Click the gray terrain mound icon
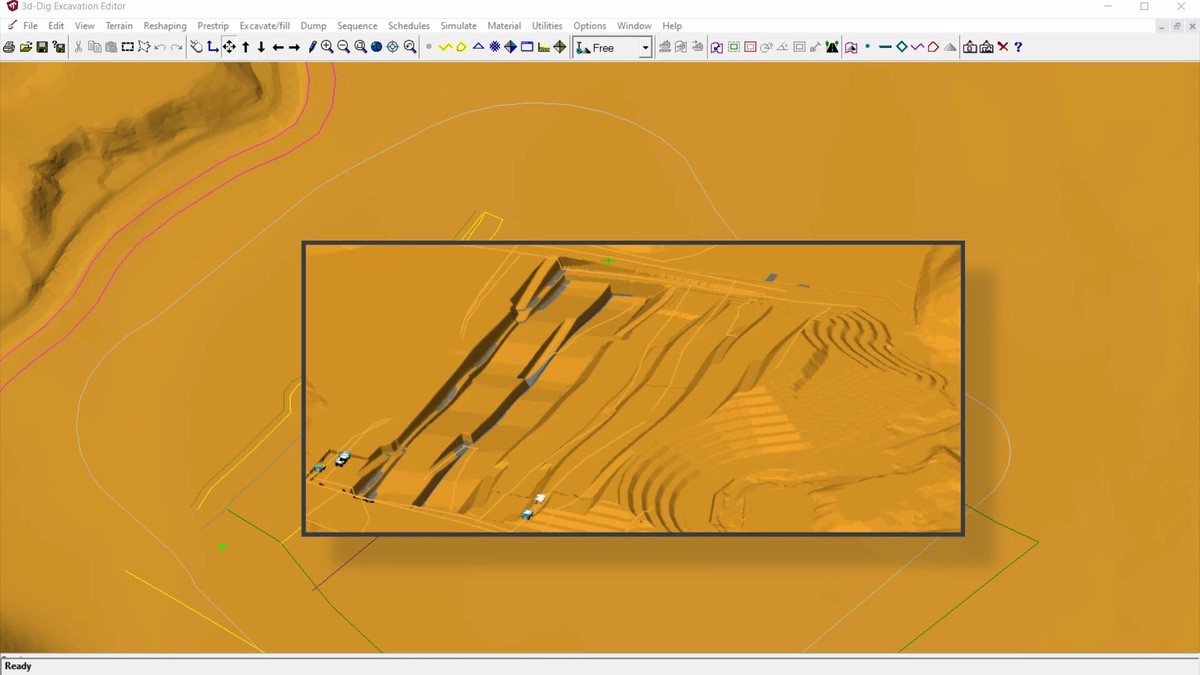 tap(950, 47)
